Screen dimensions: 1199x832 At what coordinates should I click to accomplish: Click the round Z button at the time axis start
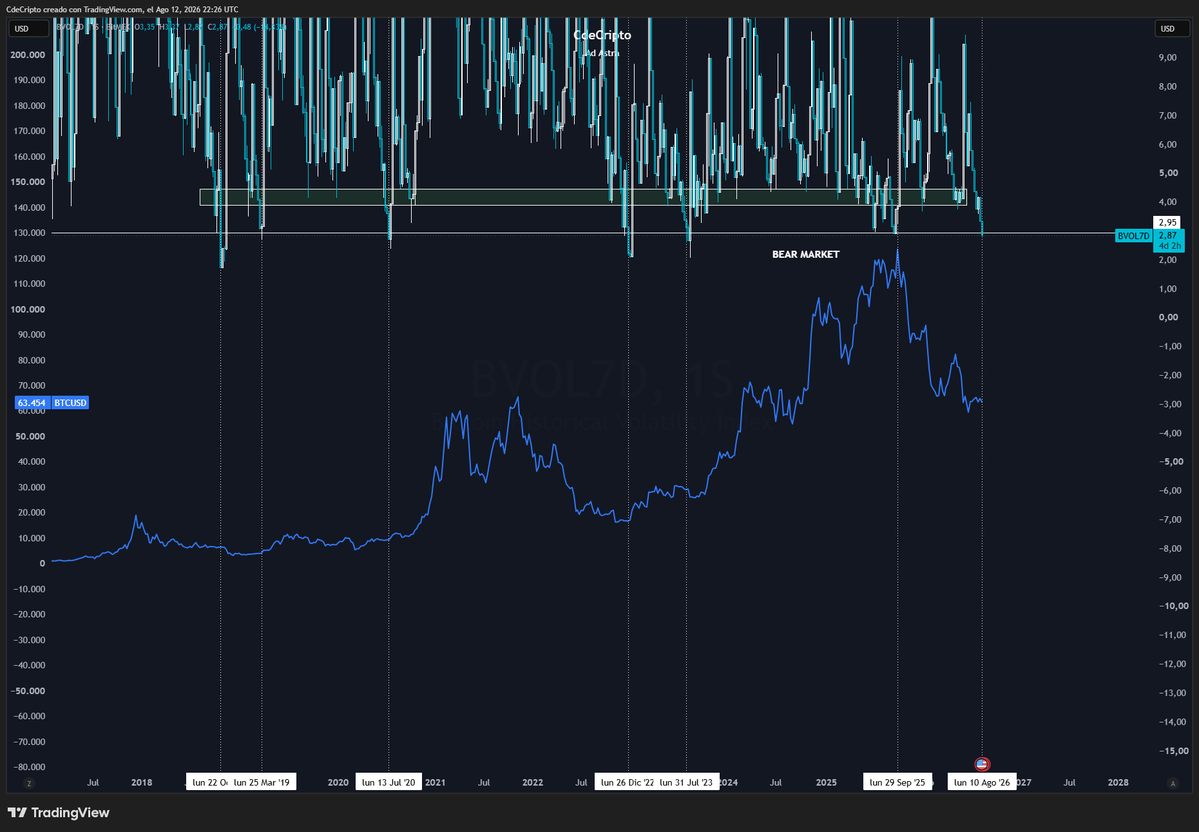[x=29, y=783]
